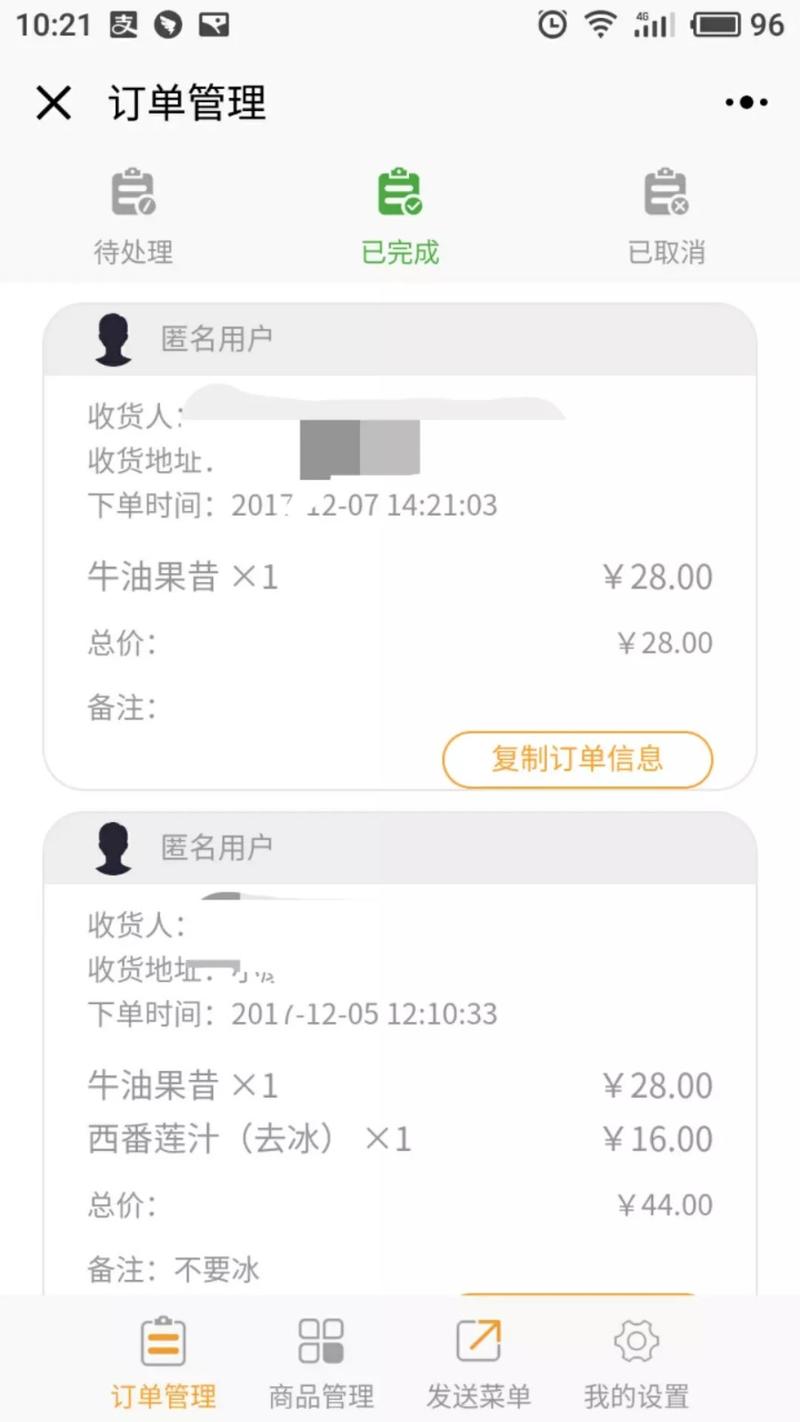Select 牛油果昔 ×1 item in first order
Viewport: 800px width, 1422px height.
[183, 577]
